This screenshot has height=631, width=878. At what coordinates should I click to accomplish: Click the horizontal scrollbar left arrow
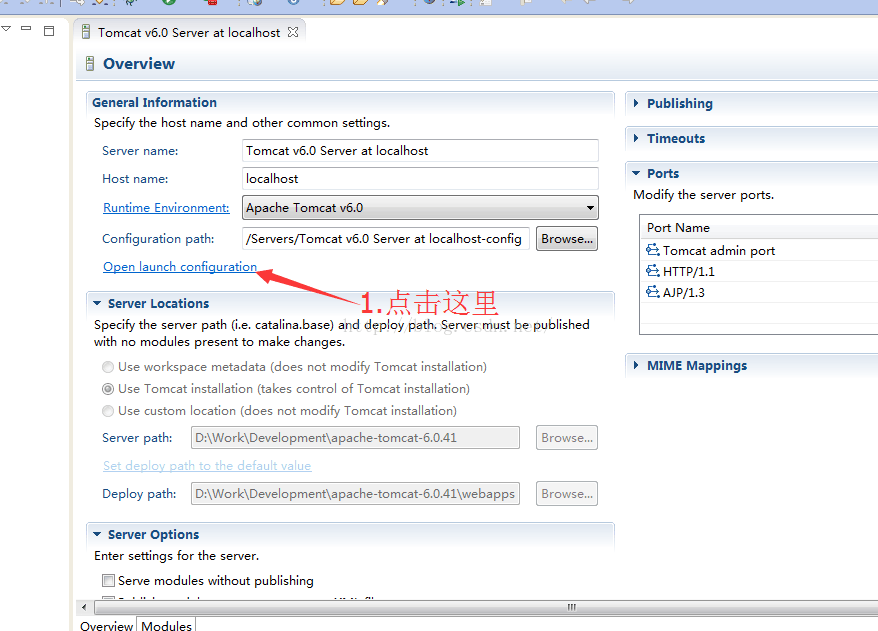[x=85, y=607]
